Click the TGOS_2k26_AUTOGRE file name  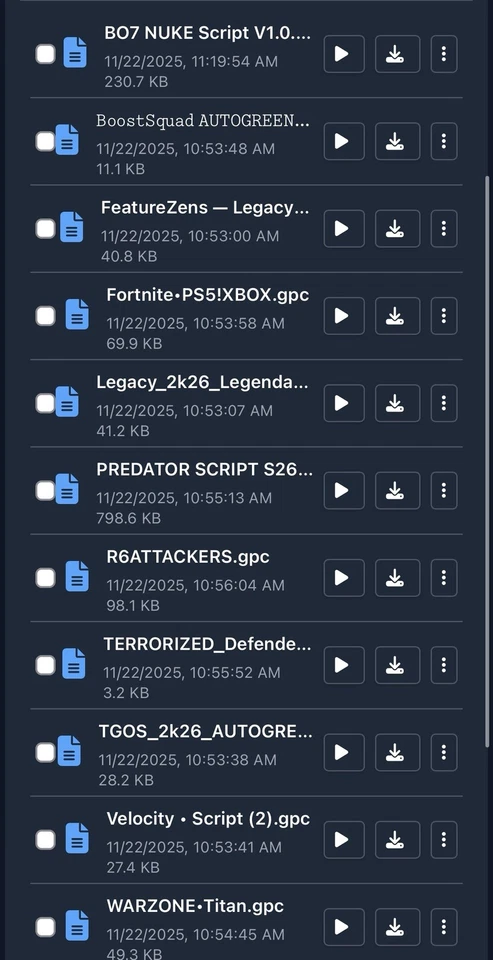(x=206, y=732)
